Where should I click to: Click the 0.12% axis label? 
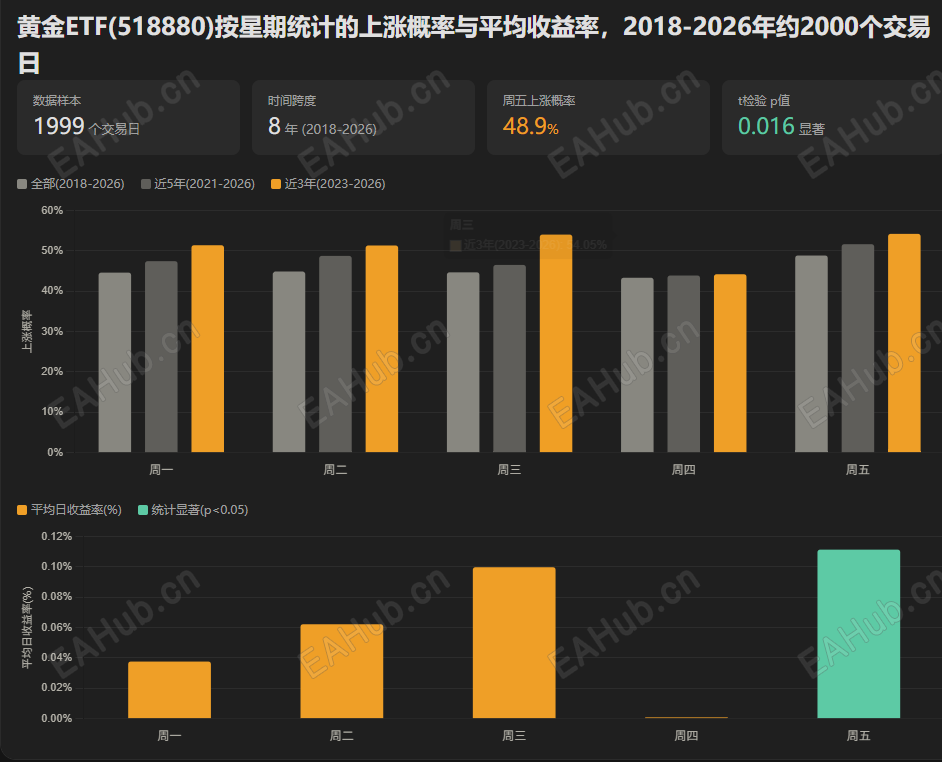56,536
